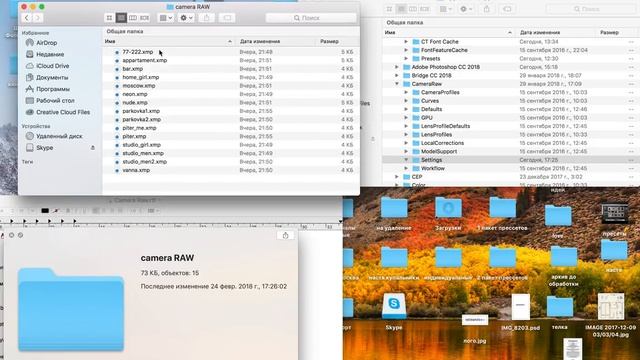Viewport: 640px width, 360px height.
Task: Open Программы in the Finder sidebar
Action: click(53, 89)
